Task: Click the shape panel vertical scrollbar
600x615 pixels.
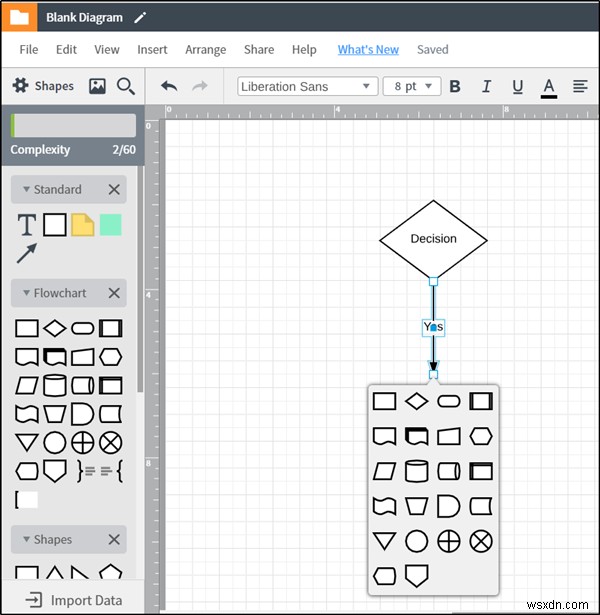Action: [x=140, y=279]
